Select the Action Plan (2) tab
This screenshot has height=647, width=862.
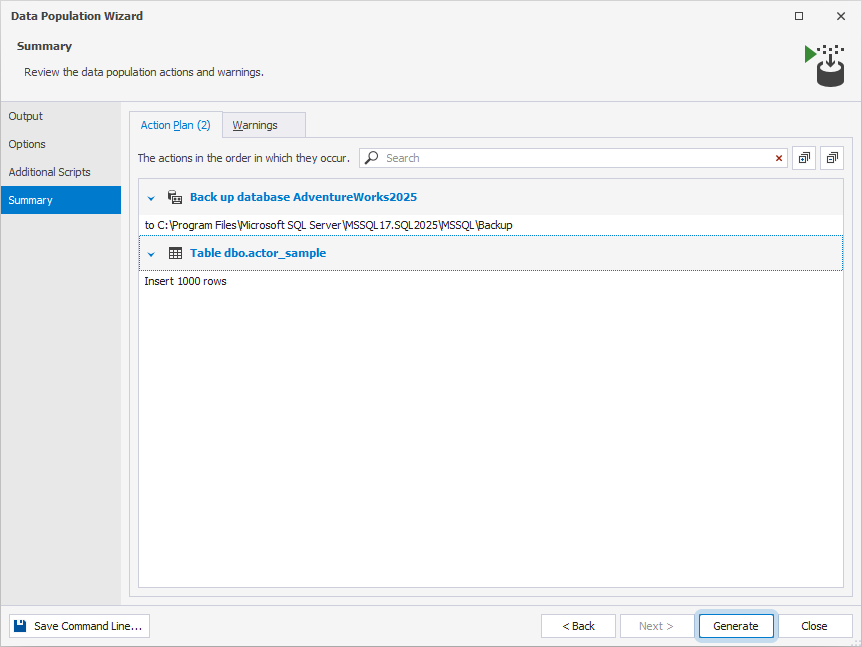click(x=175, y=125)
